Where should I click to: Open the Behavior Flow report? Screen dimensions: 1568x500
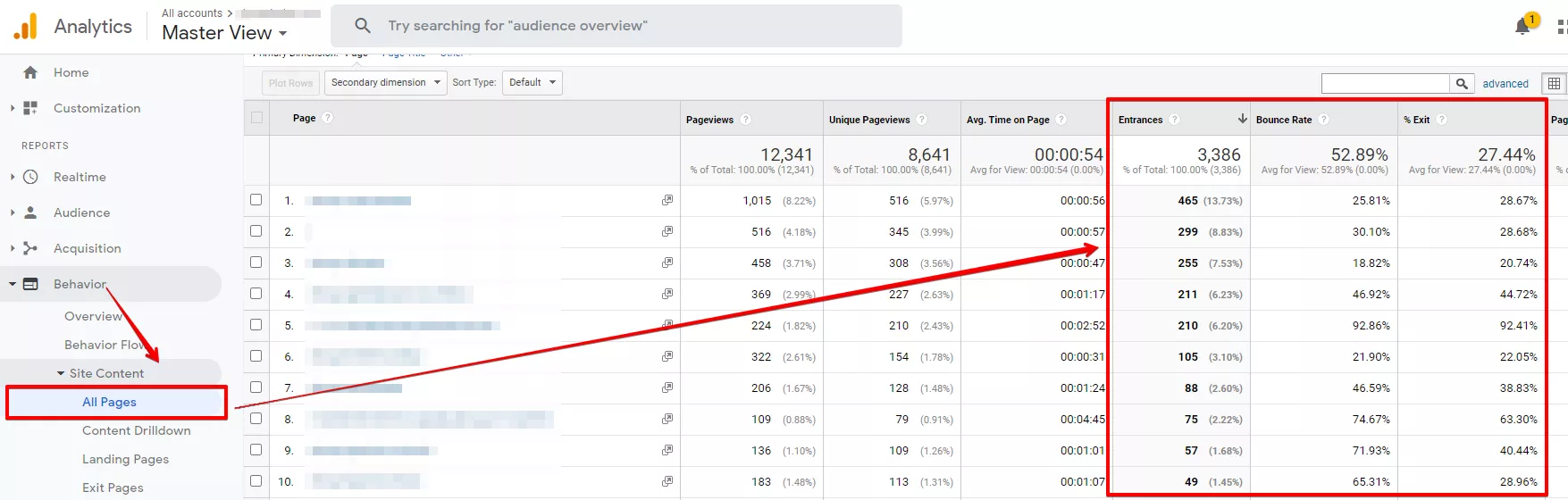[105, 345]
